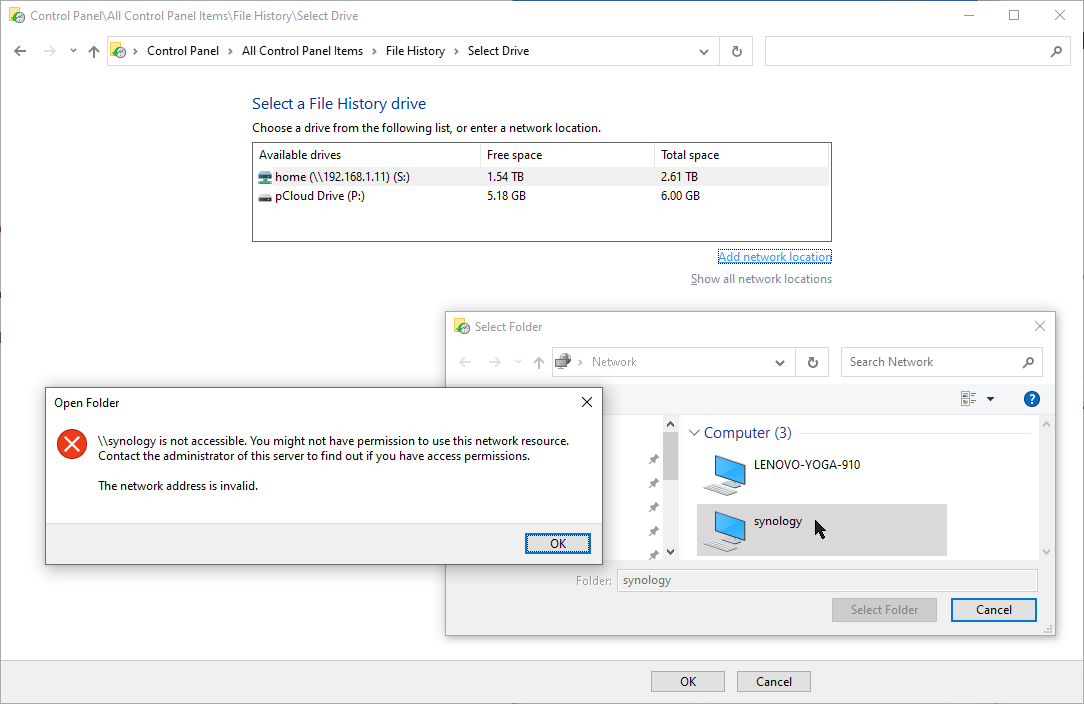Click the Back arrow in Control Panel
The image size is (1084, 704).
click(x=20, y=51)
